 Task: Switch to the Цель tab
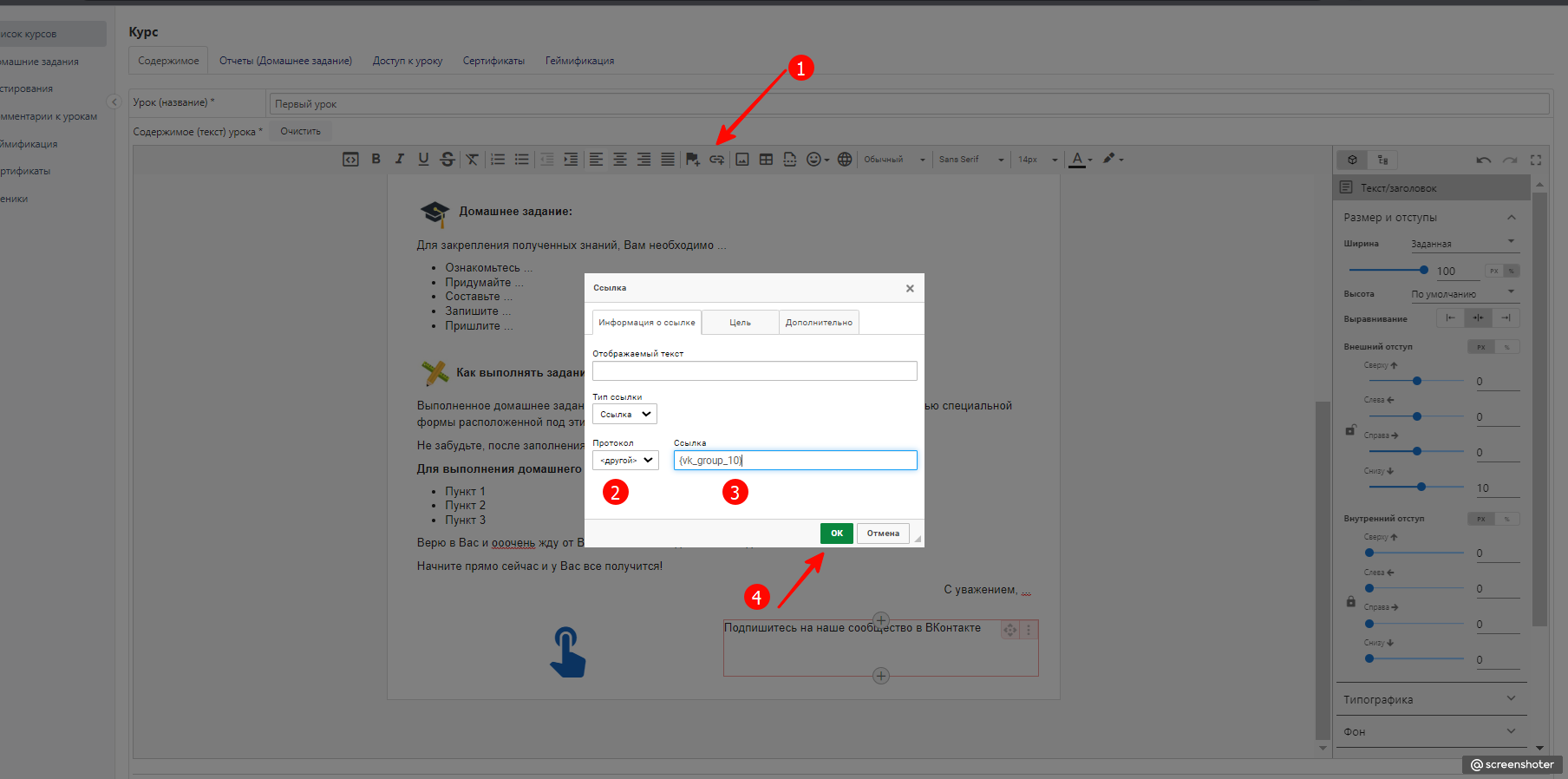point(740,323)
